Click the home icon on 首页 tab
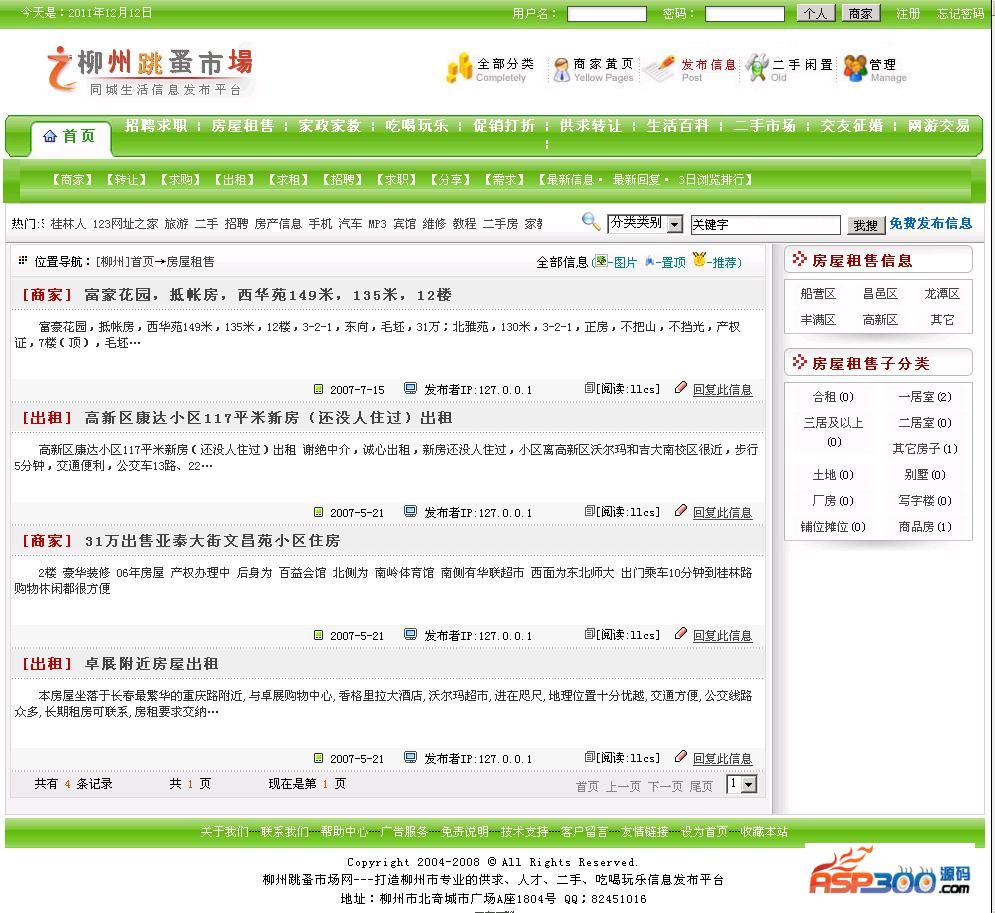The width and height of the screenshot is (995, 913). [50, 136]
